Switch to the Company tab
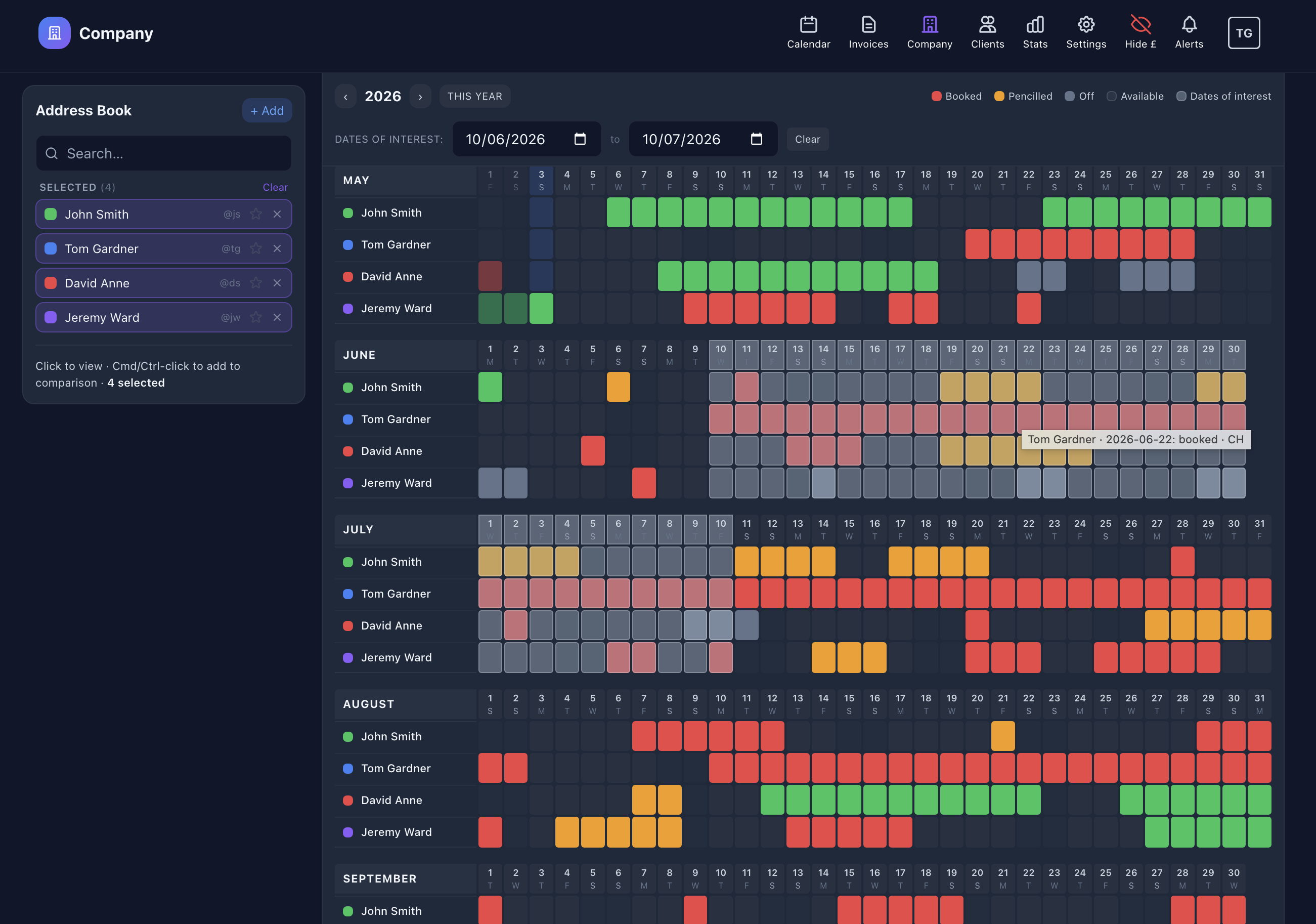Image resolution: width=1316 pixels, height=924 pixels. 929,33
